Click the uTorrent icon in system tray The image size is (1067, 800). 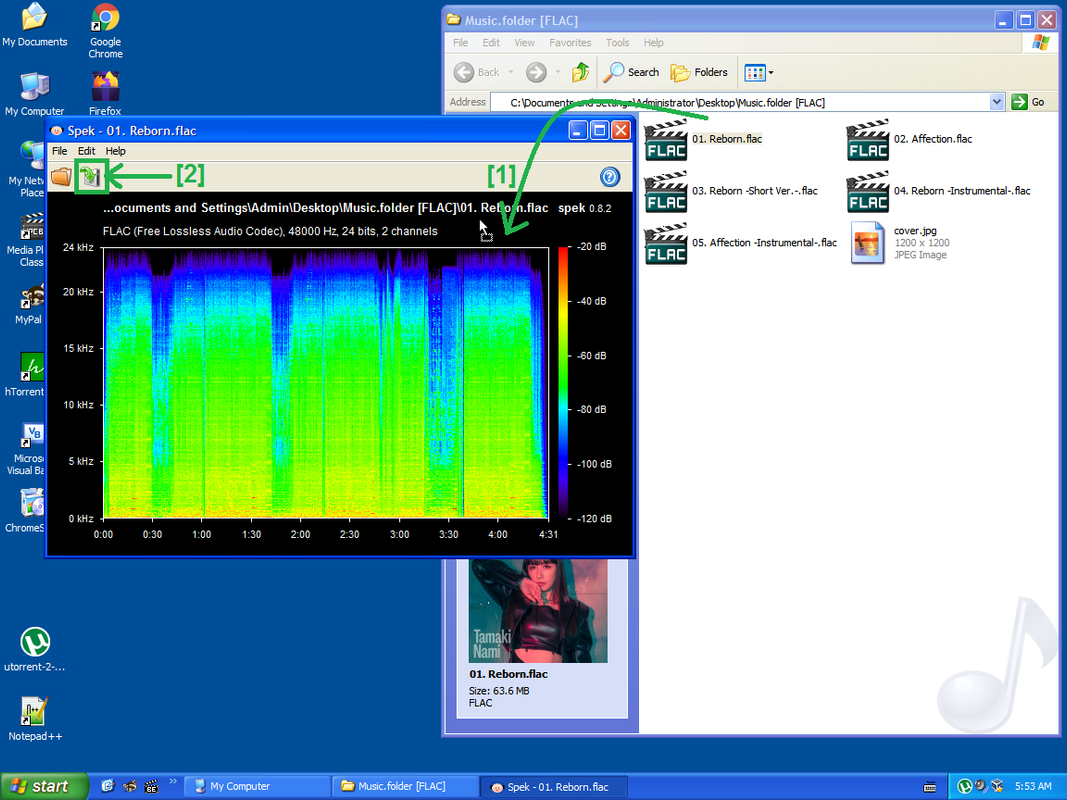tap(964, 786)
